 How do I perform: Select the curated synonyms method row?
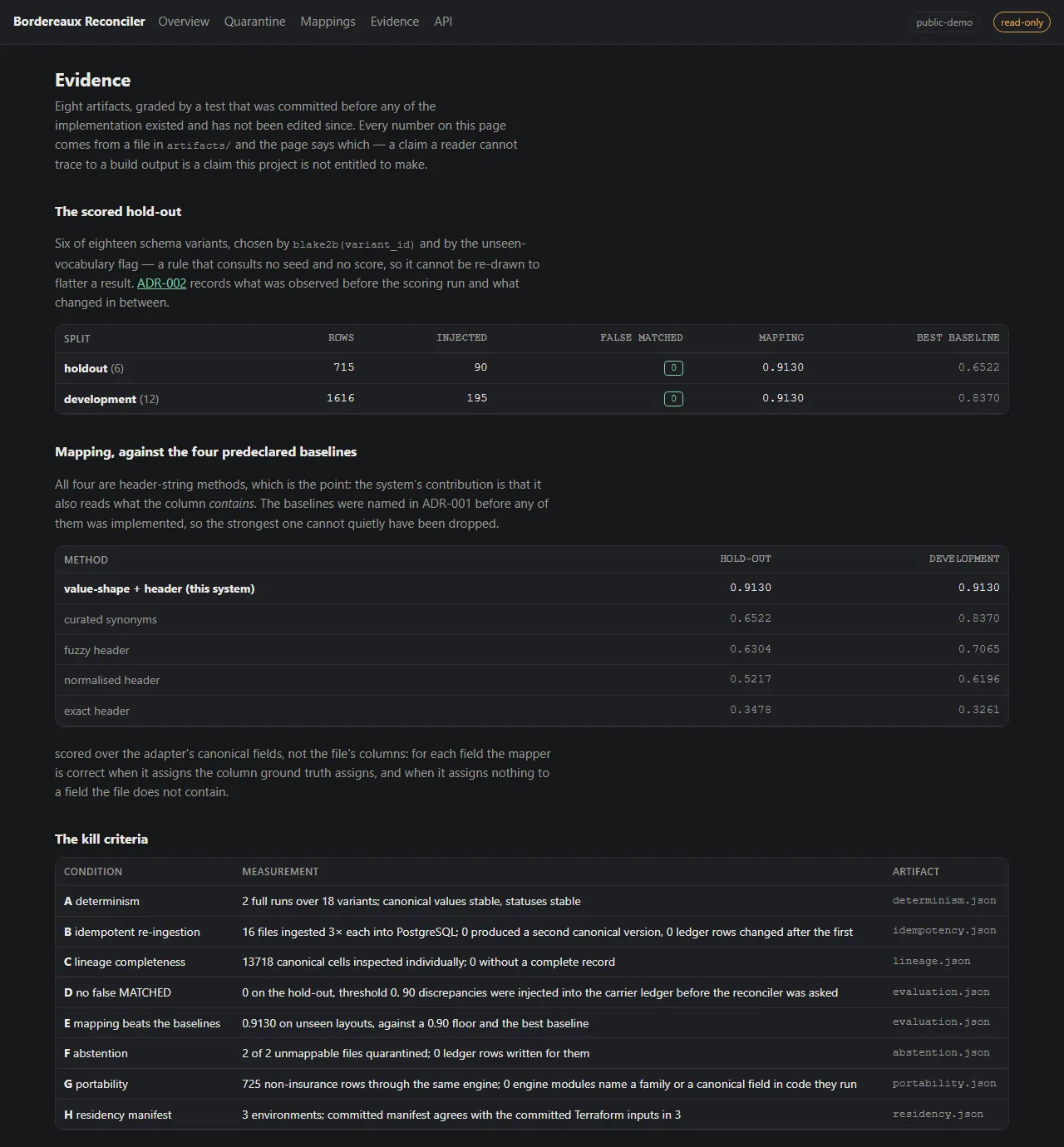point(532,619)
